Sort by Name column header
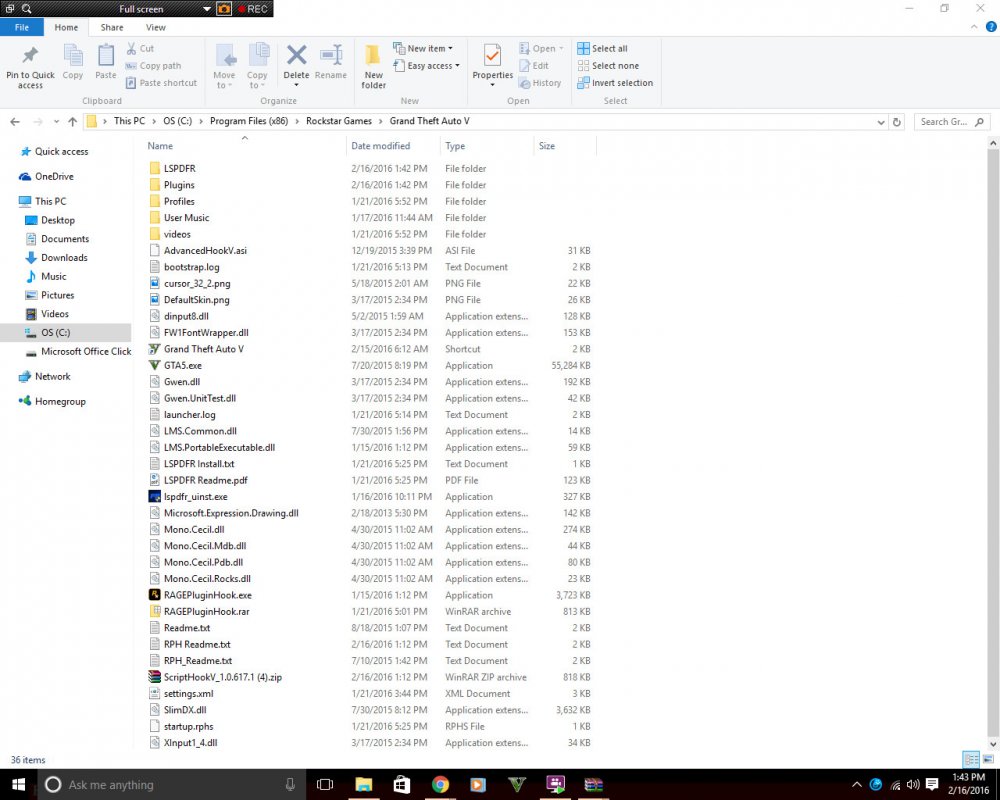The image size is (1000, 800). 160,146
